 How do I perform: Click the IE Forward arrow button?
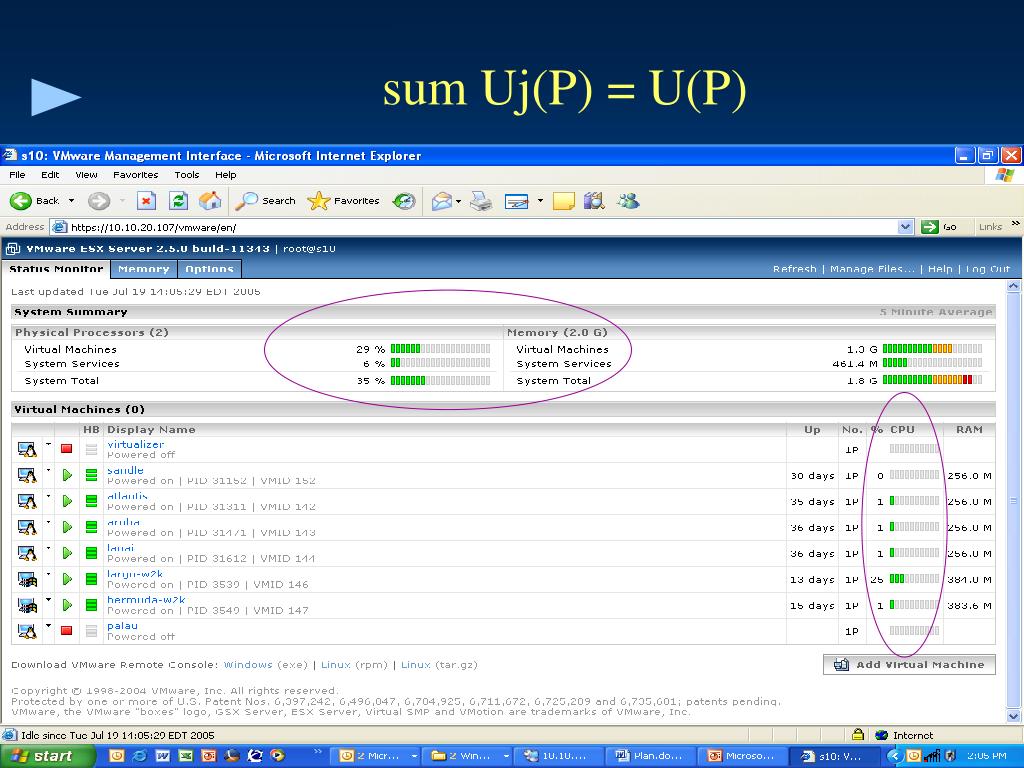point(99,200)
